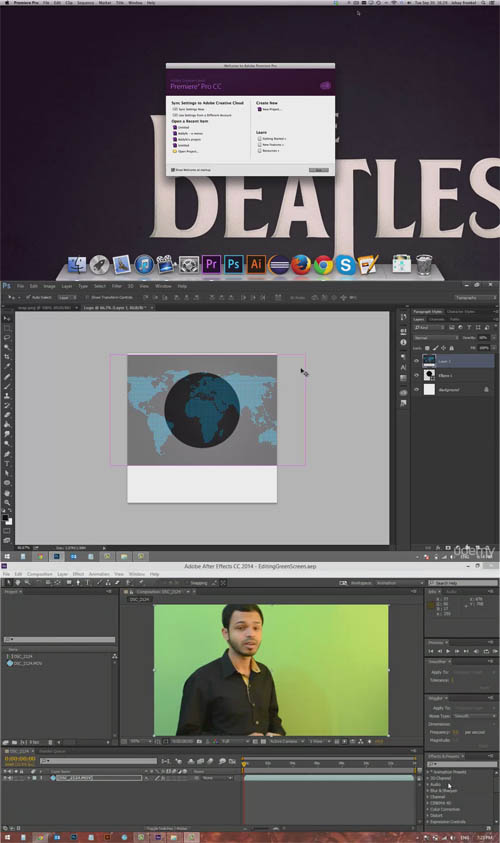Select the Crop tool in Photoshop
500x843 pixels.
coord(7,357)
